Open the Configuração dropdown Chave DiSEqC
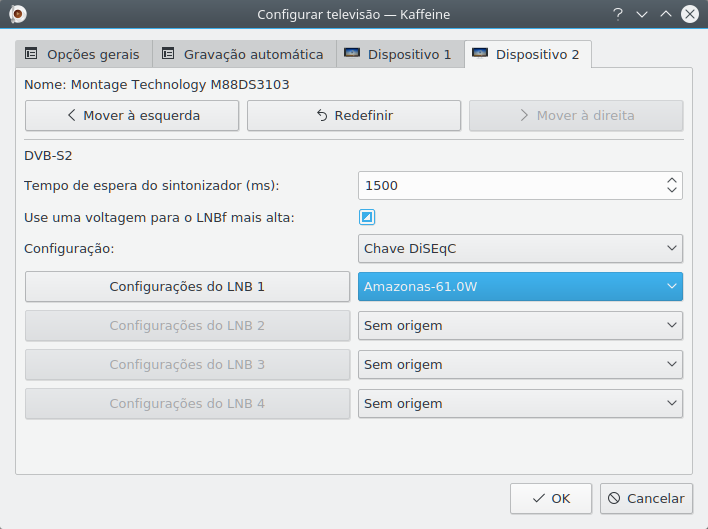 click(520, 248)
